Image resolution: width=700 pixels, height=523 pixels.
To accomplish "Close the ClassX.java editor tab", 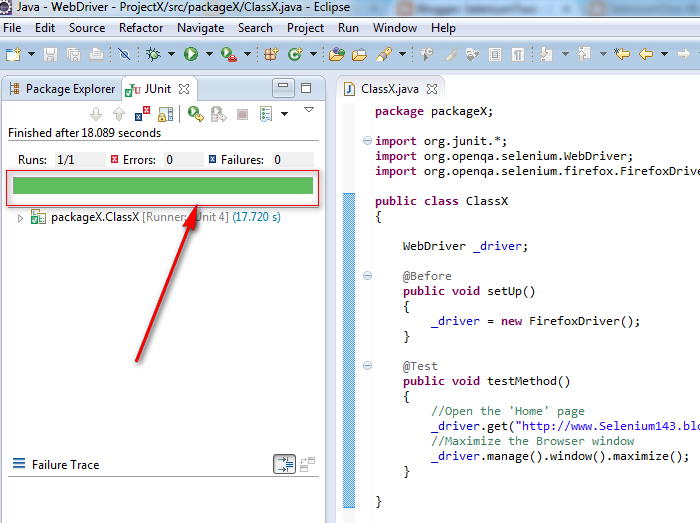I will click(x=432, y=89).
